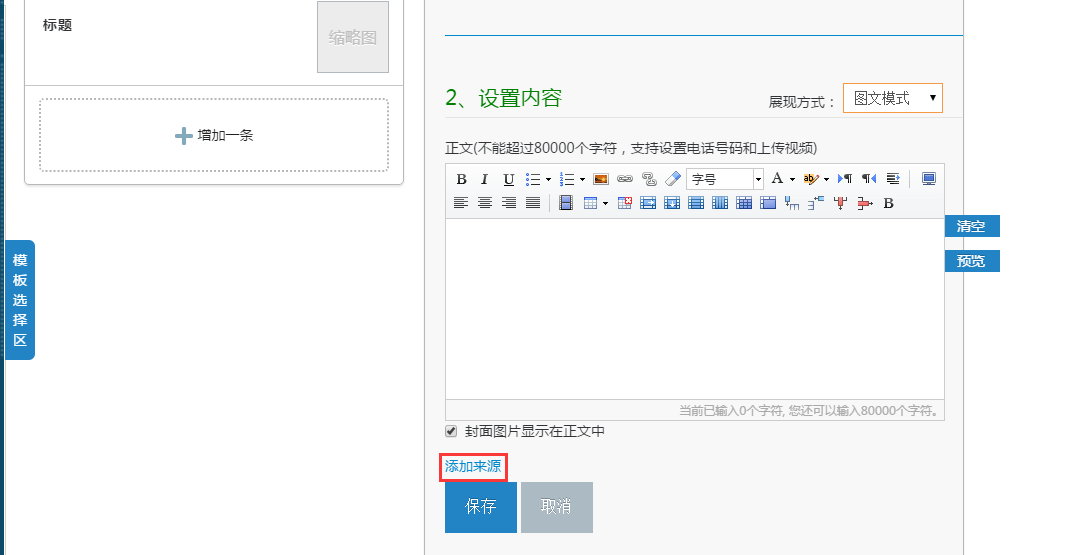The height and width of the screenshot is (555, 1087).
Task: Toggle fullscreen editor via monitor icon
Action: pos(929,179)
